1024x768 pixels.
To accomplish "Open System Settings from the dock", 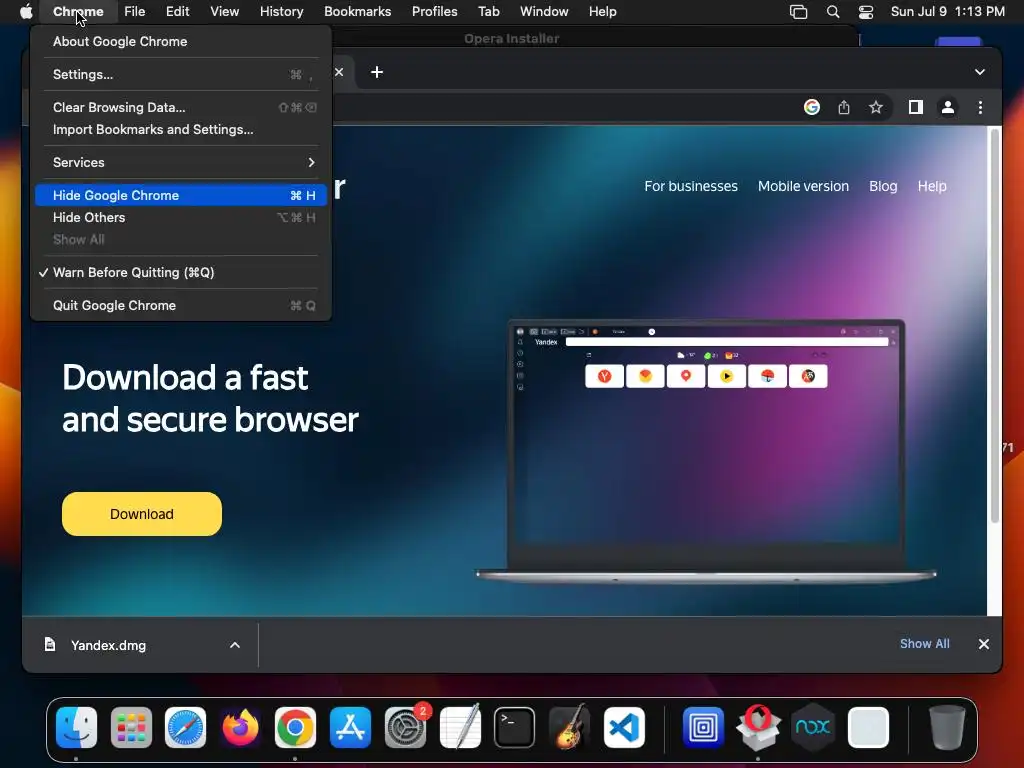I will [405, 727].
